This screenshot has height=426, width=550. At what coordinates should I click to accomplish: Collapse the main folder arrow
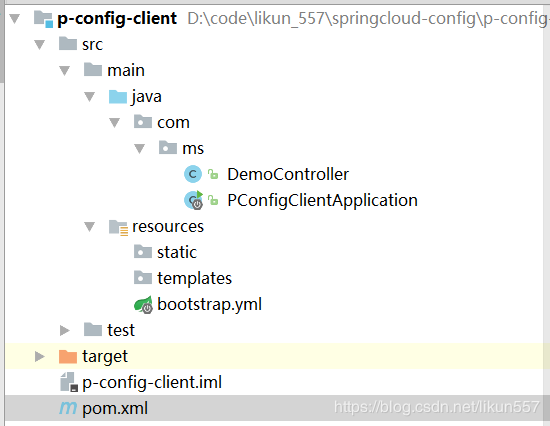(64, 71)
